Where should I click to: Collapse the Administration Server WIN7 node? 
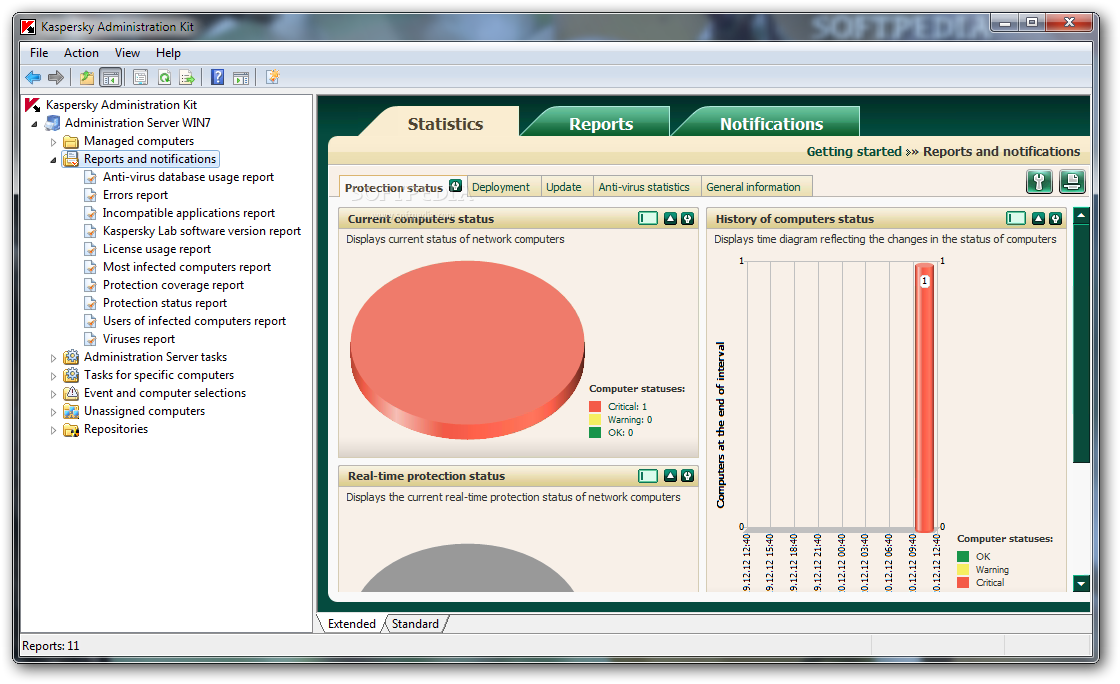click(x=34, y=124)
